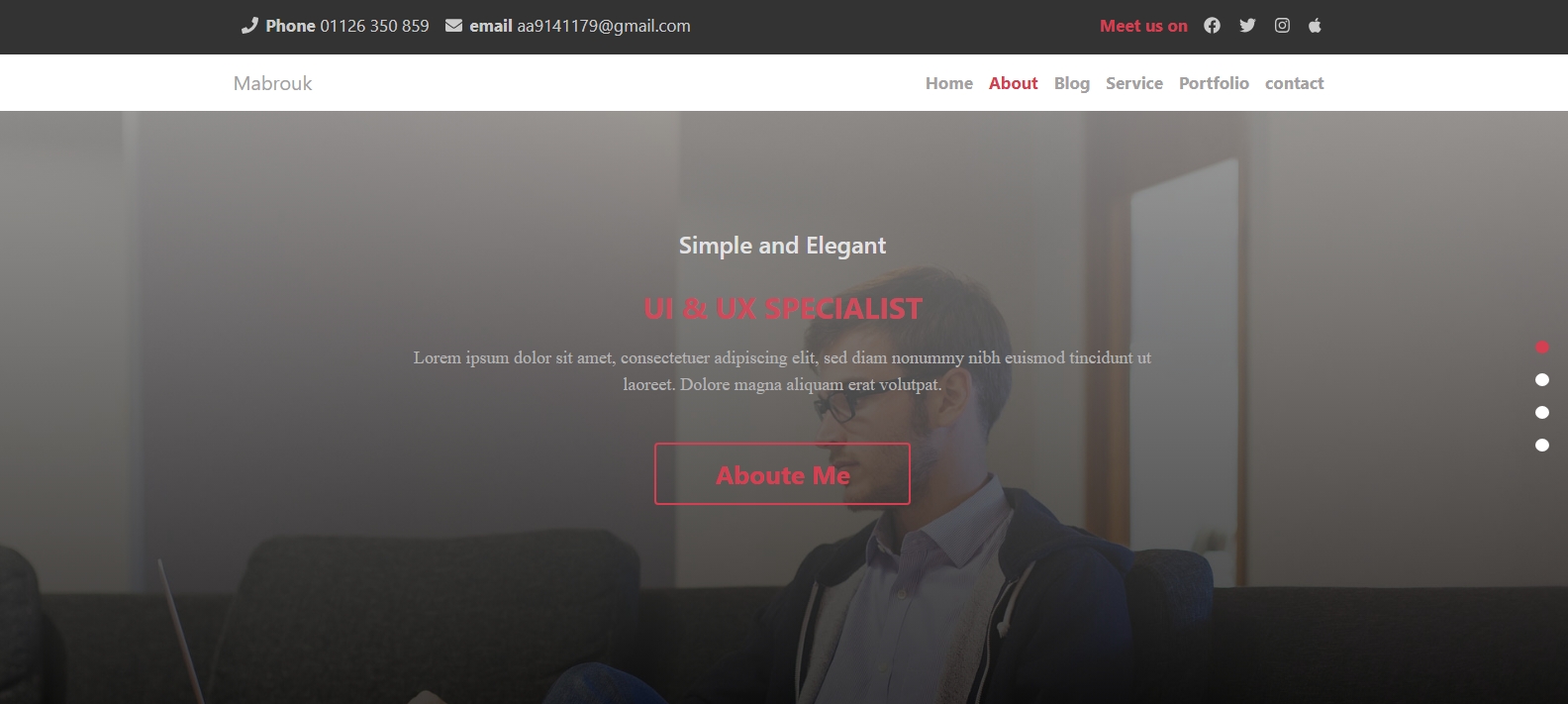Click the phone number 01126 350 859
The width and height of the screenshot is (1568, 704).
374,26
